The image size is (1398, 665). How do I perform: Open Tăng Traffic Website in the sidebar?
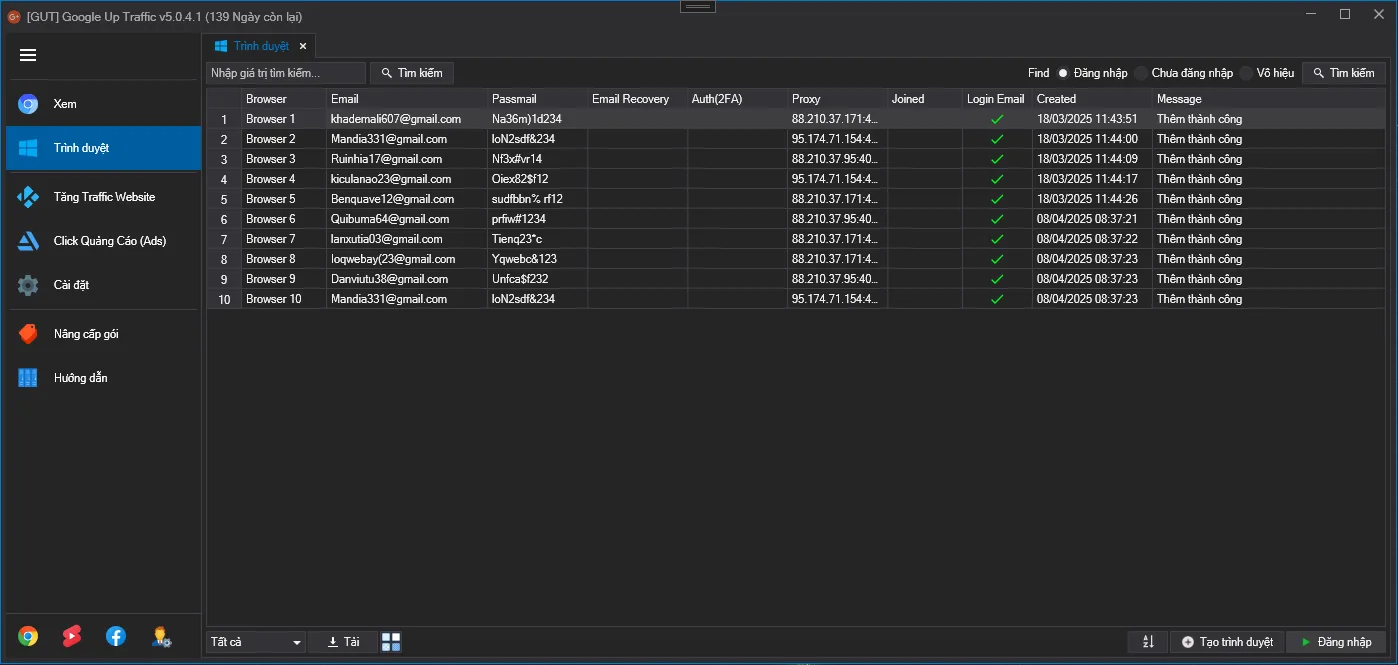(104, 197)
